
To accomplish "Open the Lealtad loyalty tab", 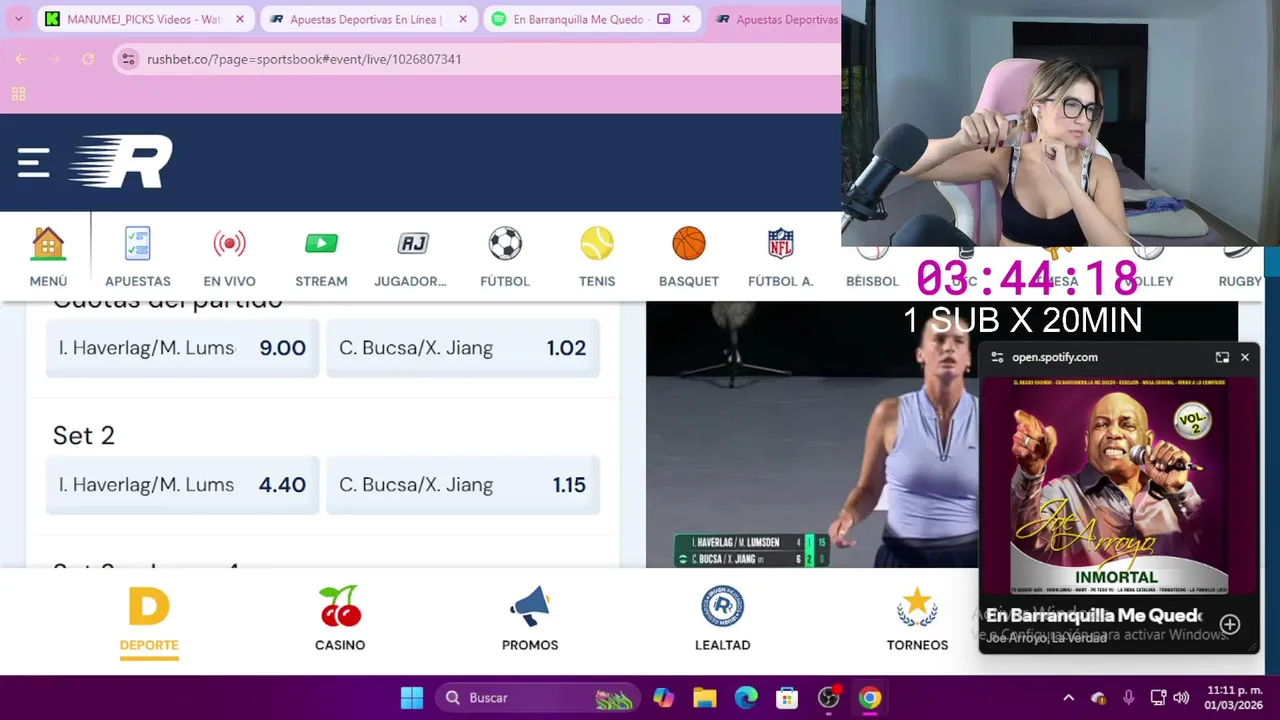I will (x=722, y=620).
